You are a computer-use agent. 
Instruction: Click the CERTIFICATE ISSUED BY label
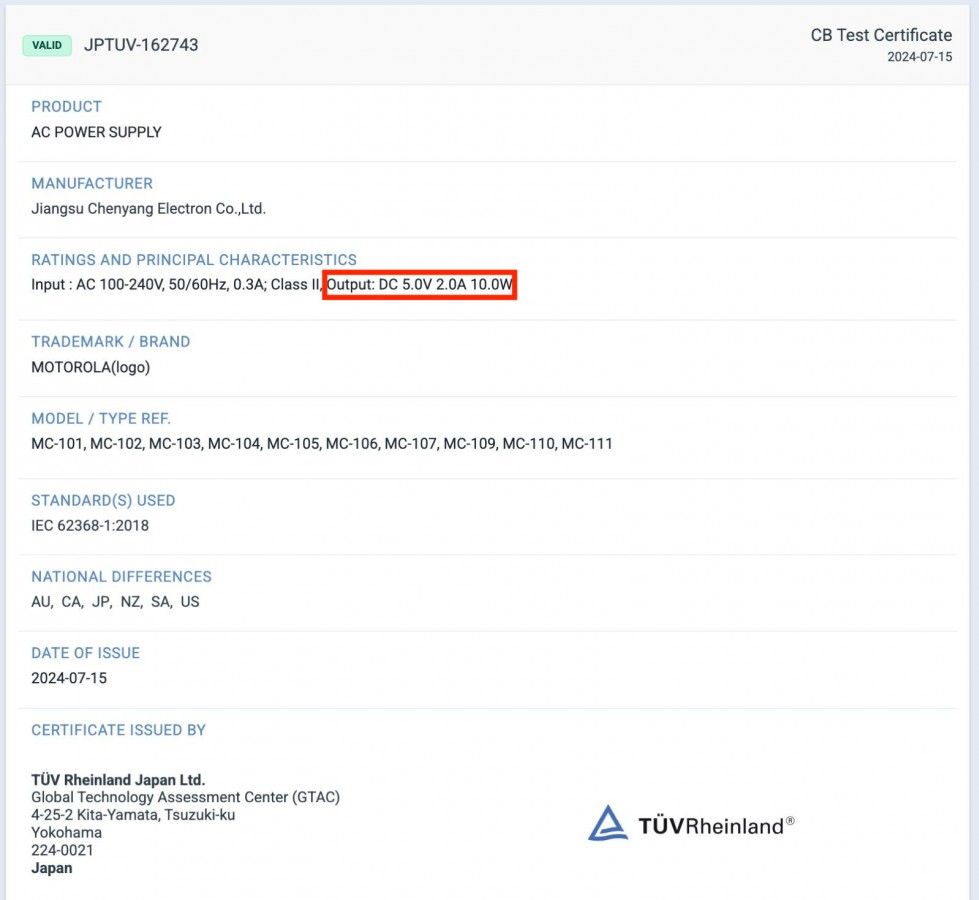coord(118,730)
